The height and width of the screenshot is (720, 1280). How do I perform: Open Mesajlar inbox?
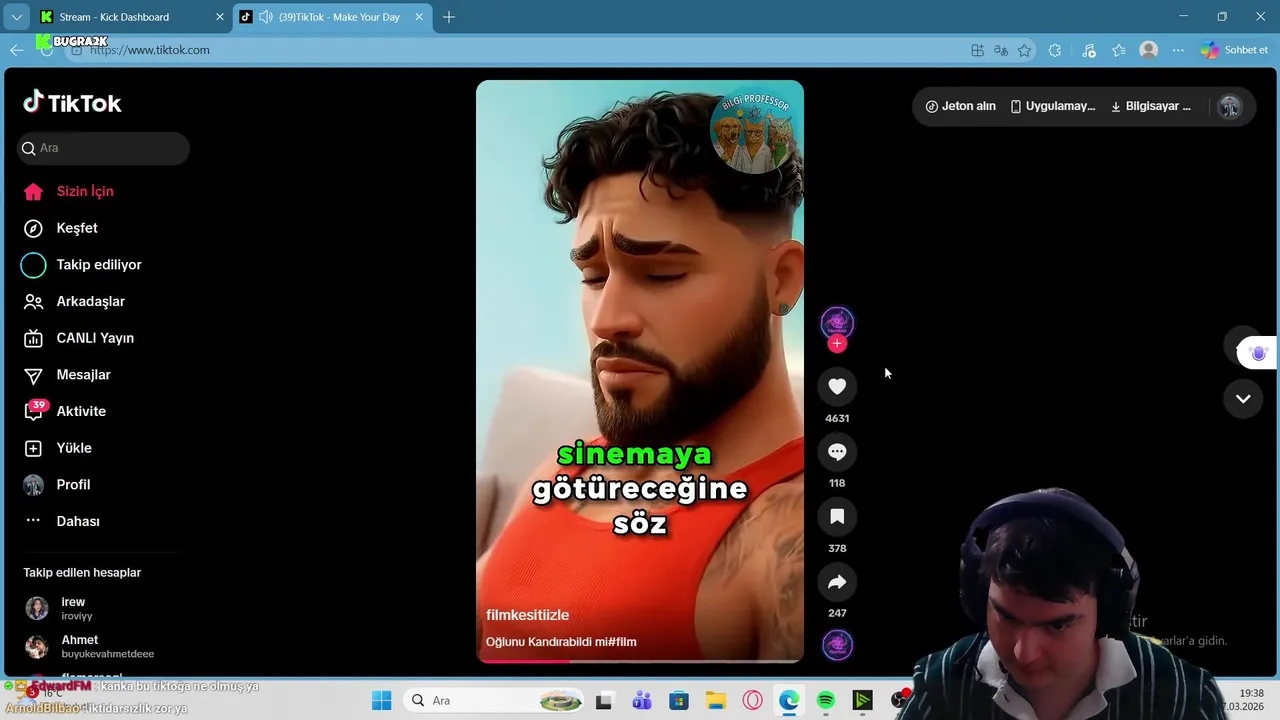click(83, 375)
